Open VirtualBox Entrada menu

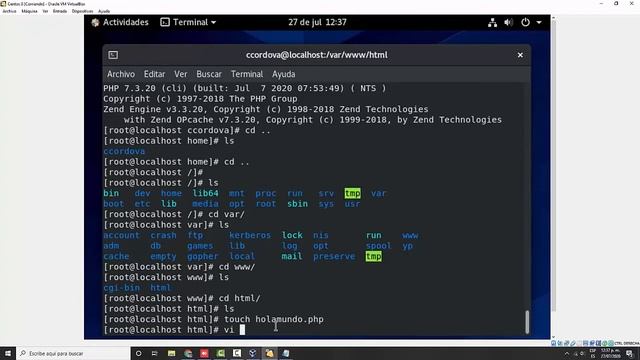coord(60,11)
